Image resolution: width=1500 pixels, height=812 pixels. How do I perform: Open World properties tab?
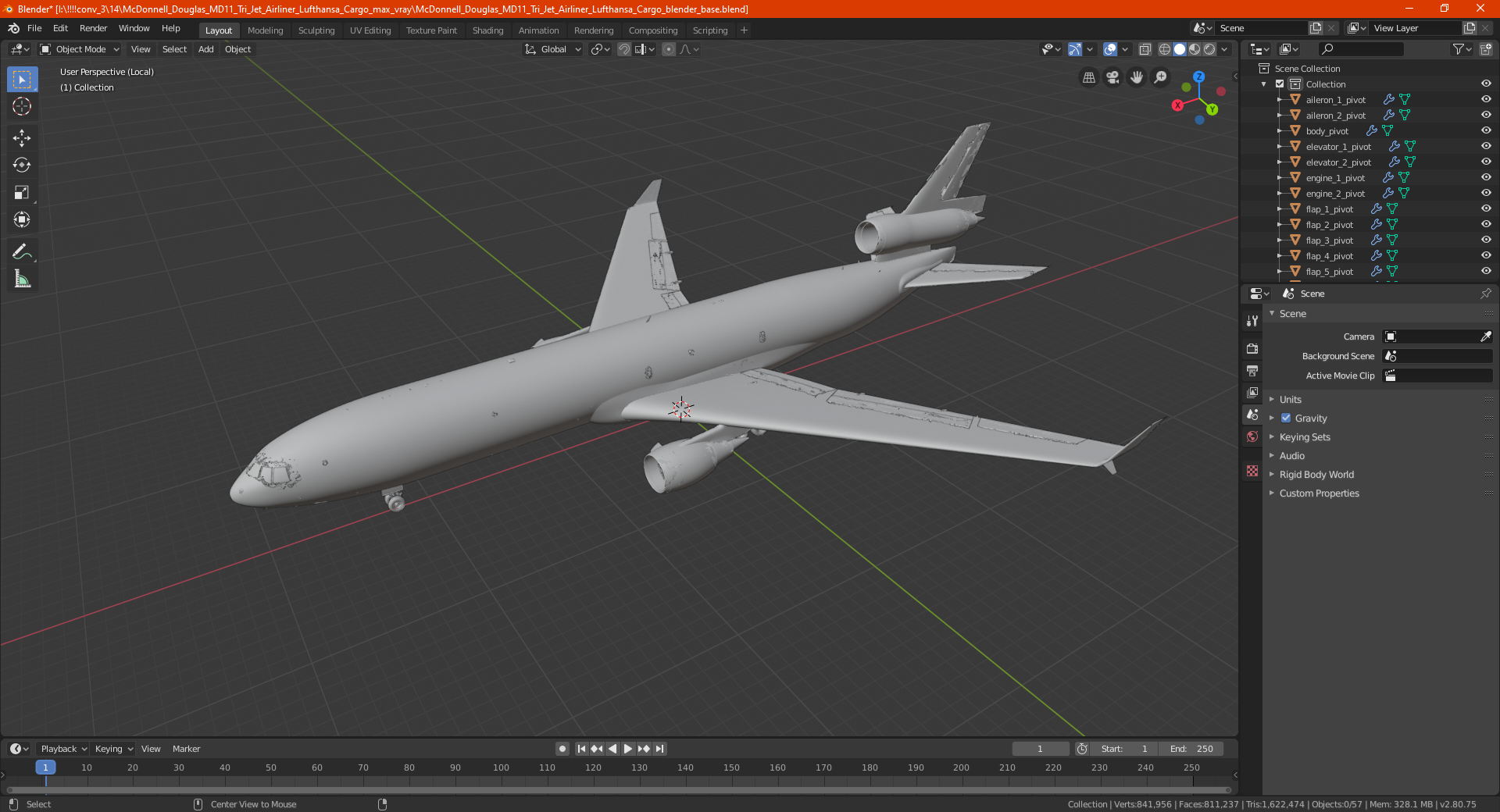1252,436
